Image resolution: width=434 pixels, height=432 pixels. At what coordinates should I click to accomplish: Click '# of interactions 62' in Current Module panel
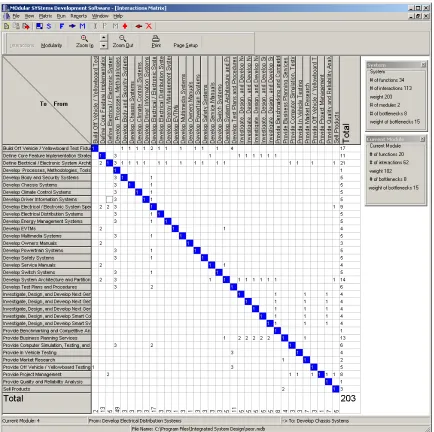(389, 162)
